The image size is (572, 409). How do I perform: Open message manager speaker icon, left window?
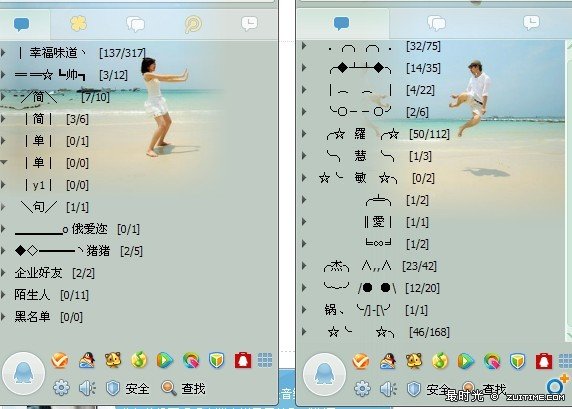88,388
